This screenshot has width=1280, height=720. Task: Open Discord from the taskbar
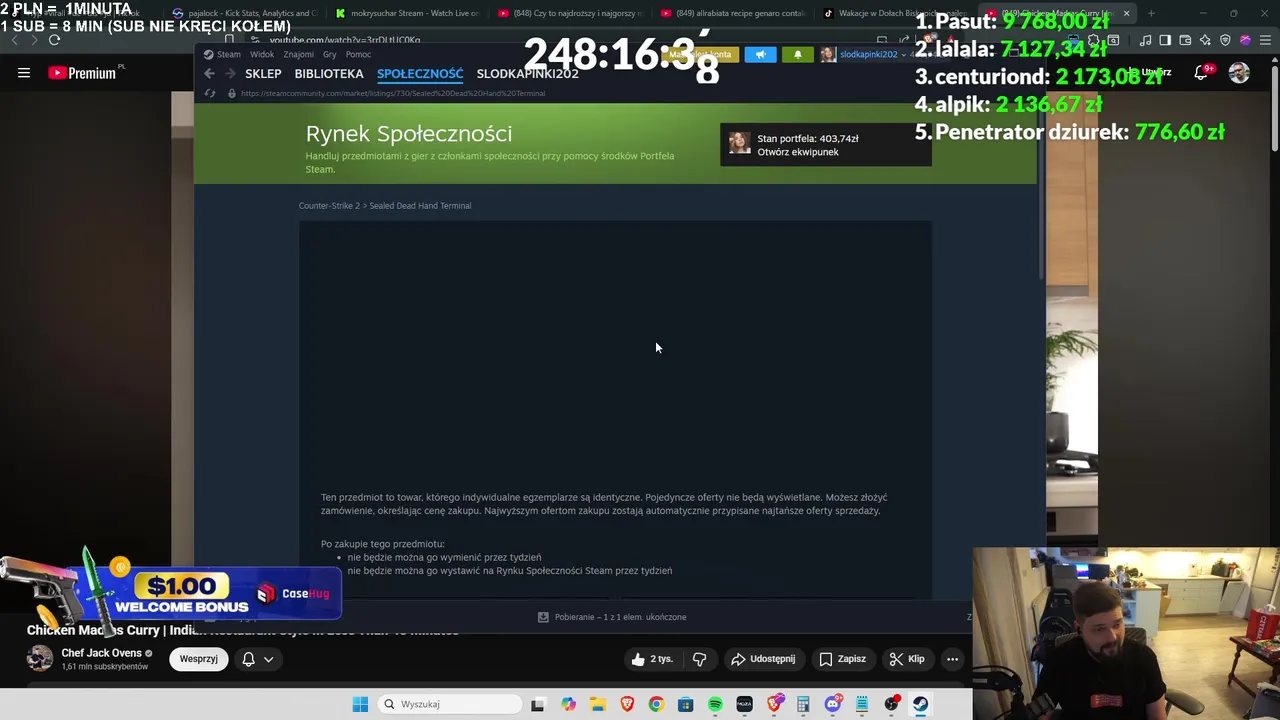(x=832, y=704)
